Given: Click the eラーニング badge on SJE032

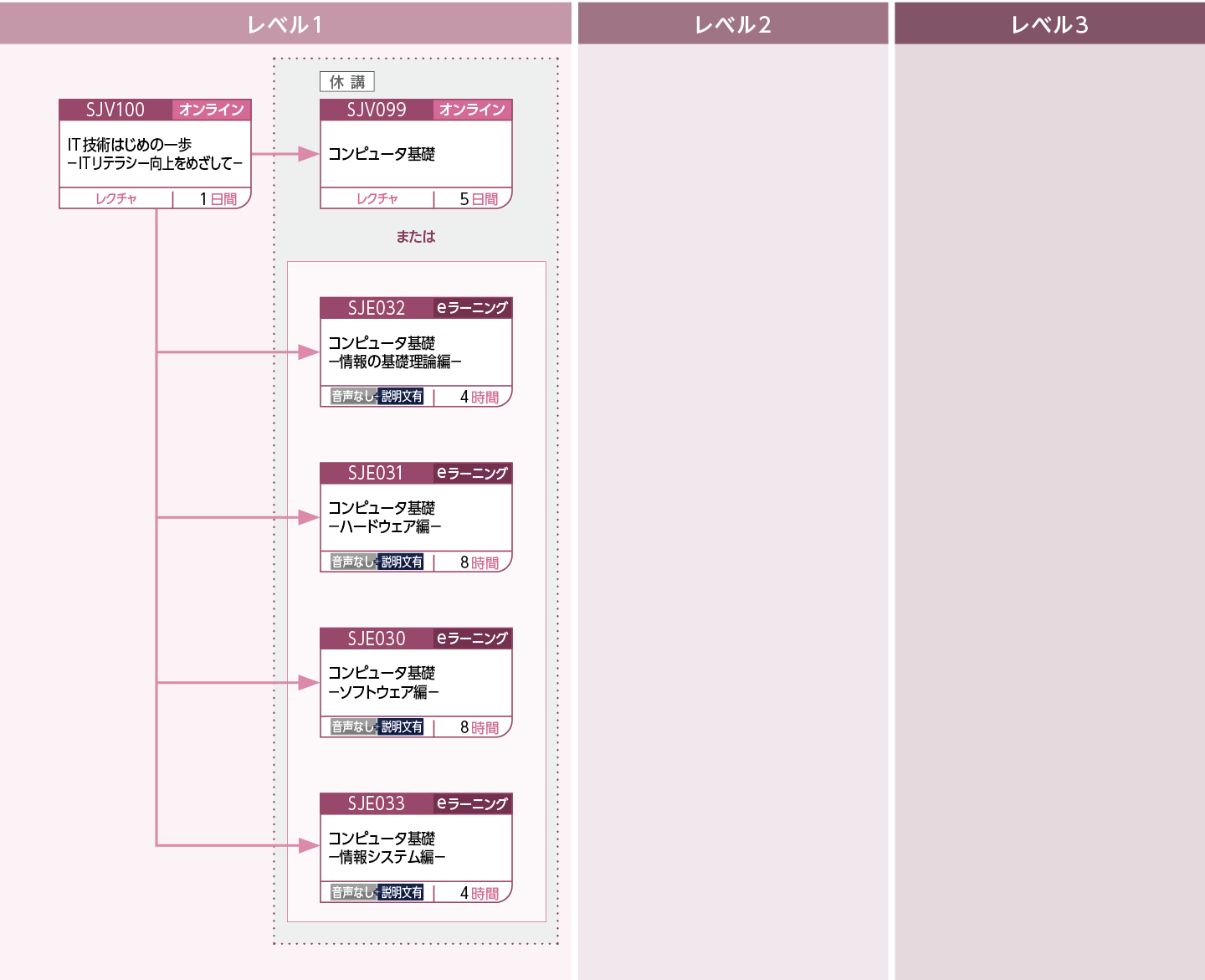Looking at the screenshot, I should click(x=473, y=308).
